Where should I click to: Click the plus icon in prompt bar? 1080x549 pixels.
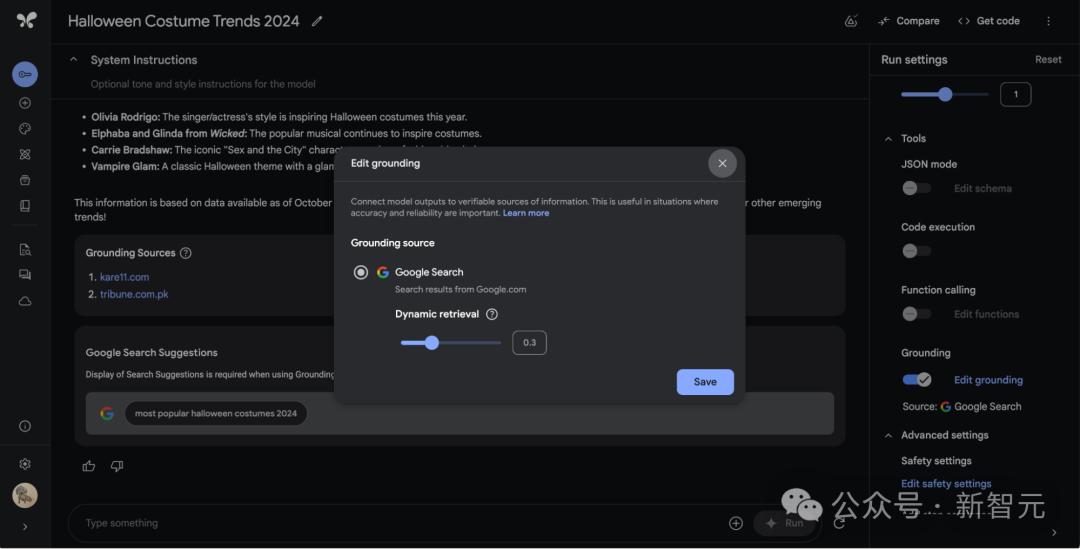[736, 523]
